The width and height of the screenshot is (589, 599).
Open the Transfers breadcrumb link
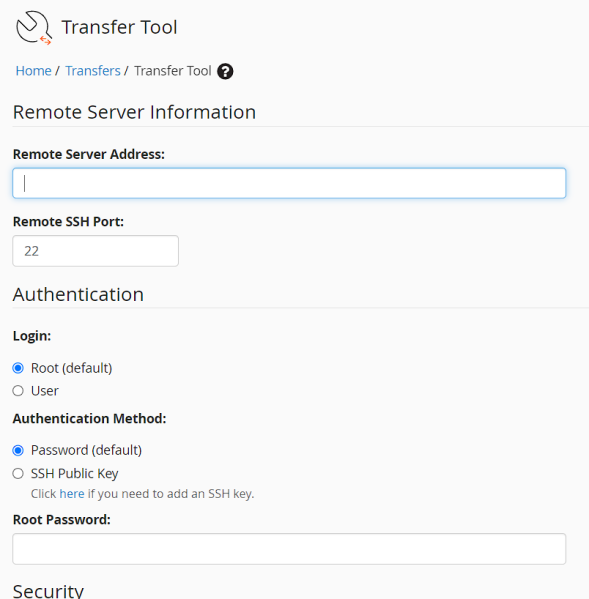(93, 71)
